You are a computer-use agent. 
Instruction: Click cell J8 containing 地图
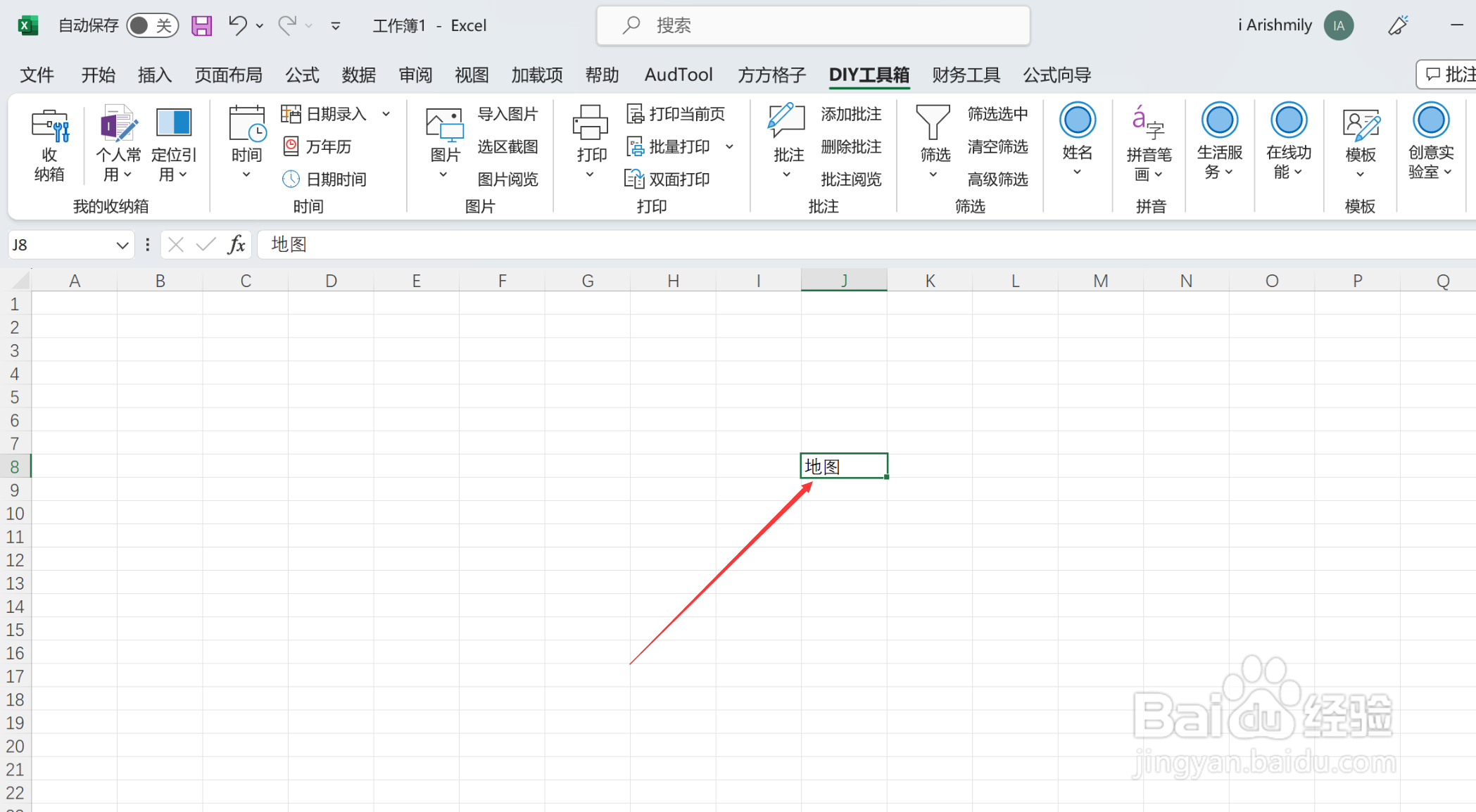click(844, 466)
